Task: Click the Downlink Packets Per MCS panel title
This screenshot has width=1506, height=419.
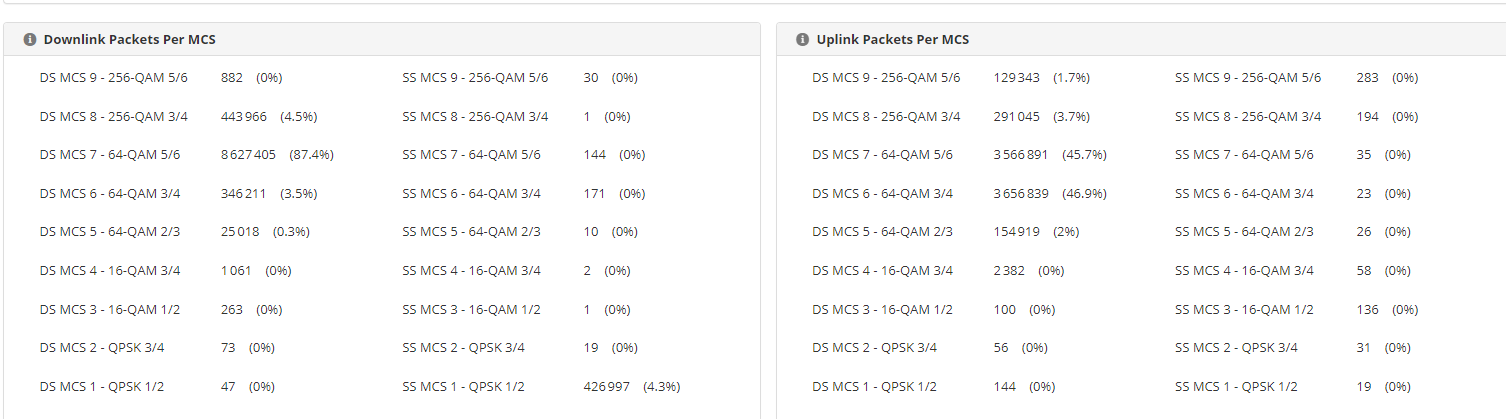Action: (129, 40)
